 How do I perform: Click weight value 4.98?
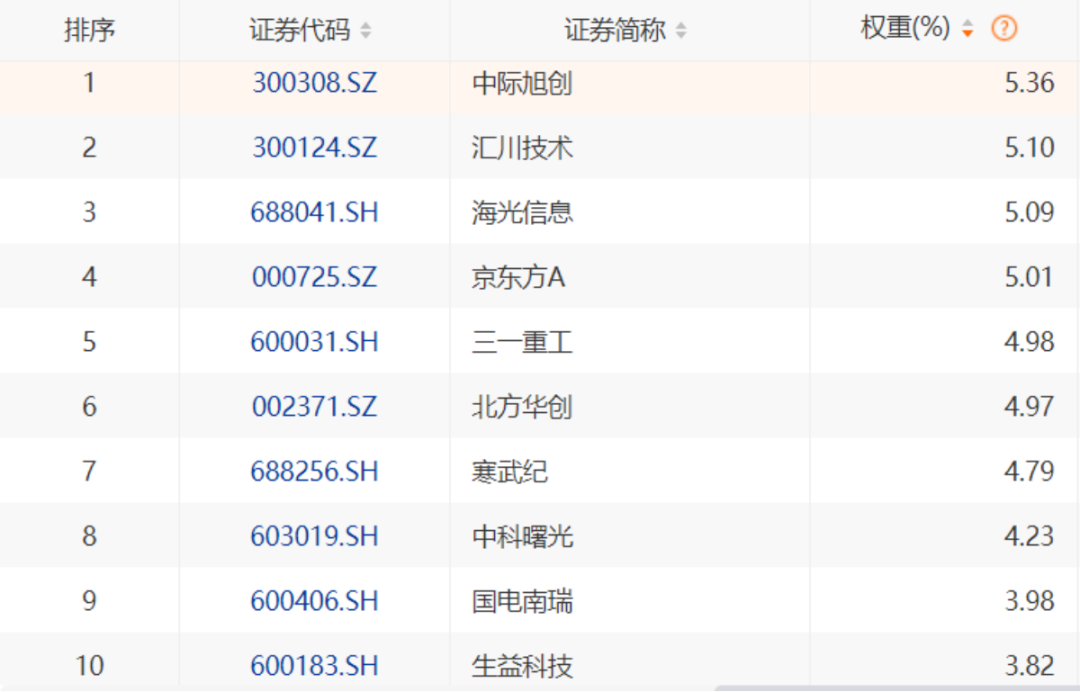click(x=1030, y=342)
